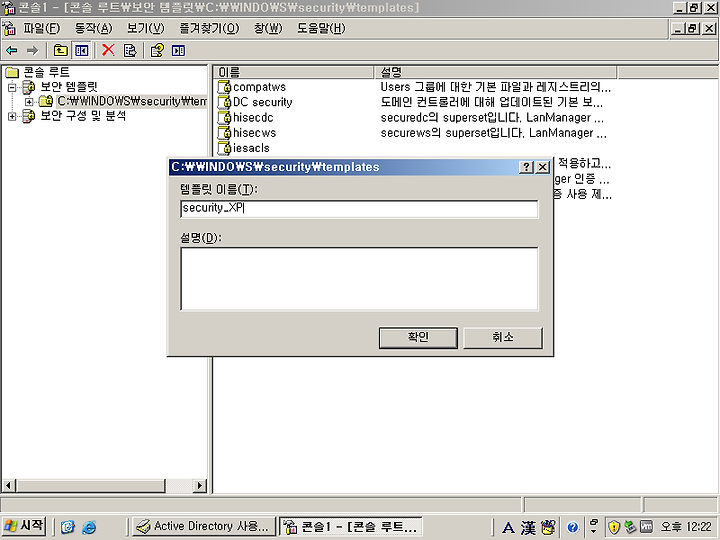The image size is (720, 540).
Task: Sort list by the 이름 column header
Action: 293,72
